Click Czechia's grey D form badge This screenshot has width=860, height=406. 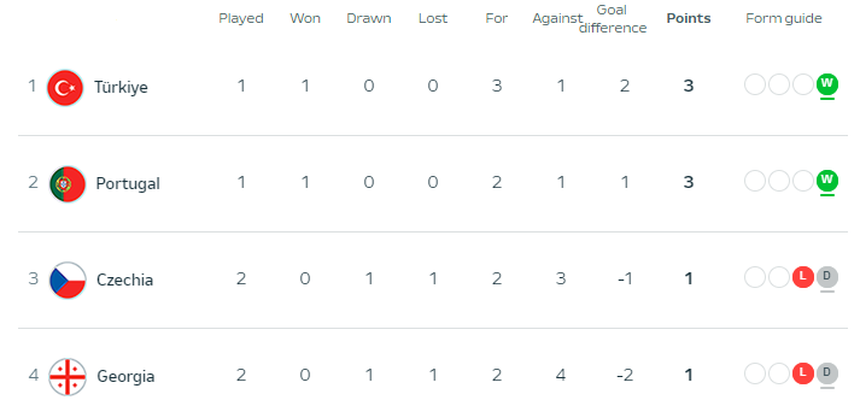point(827,277)
